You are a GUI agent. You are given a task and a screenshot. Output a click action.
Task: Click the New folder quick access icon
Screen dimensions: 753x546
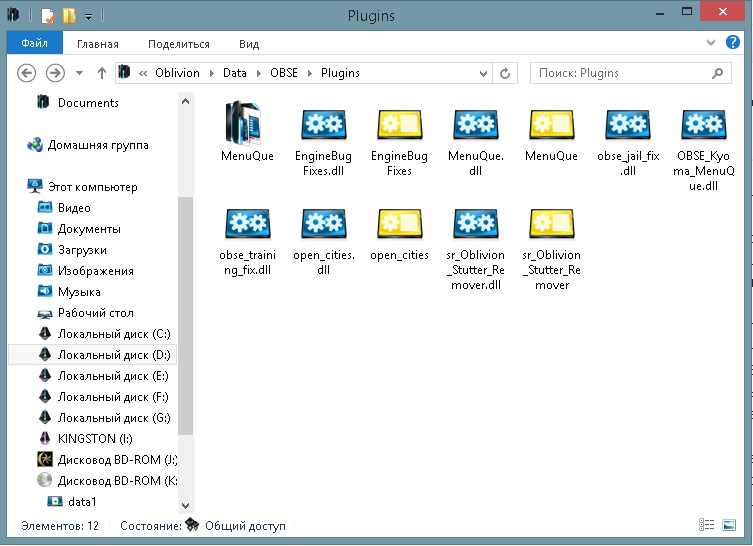point(69,16)
